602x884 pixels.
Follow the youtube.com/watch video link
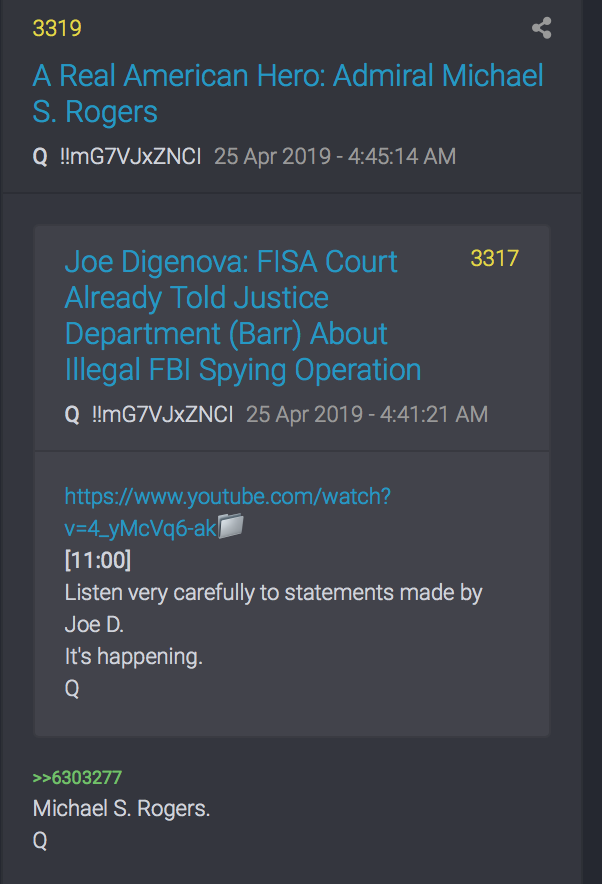click(x=227, y=512)
